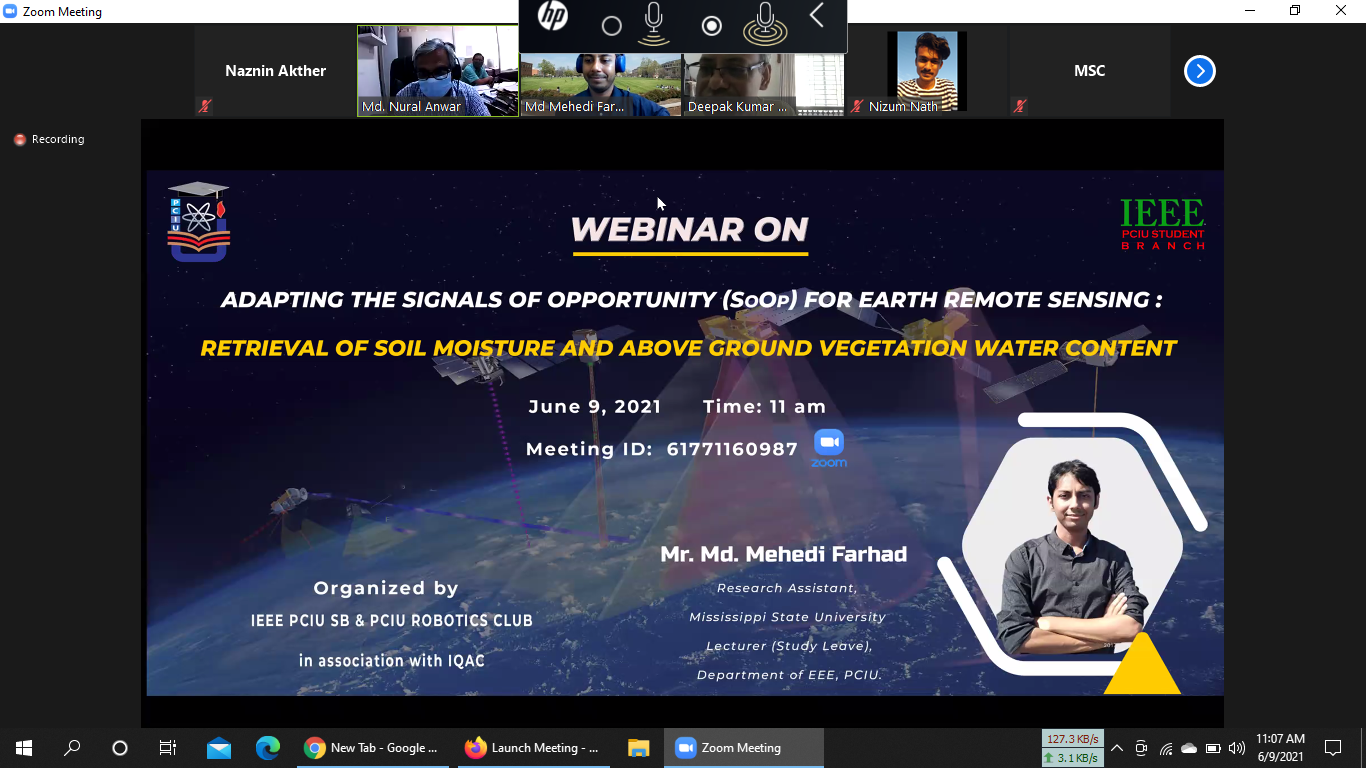1366x768 pixels.
Task: Select the MSC participant tile
Action: point(1090,72)
